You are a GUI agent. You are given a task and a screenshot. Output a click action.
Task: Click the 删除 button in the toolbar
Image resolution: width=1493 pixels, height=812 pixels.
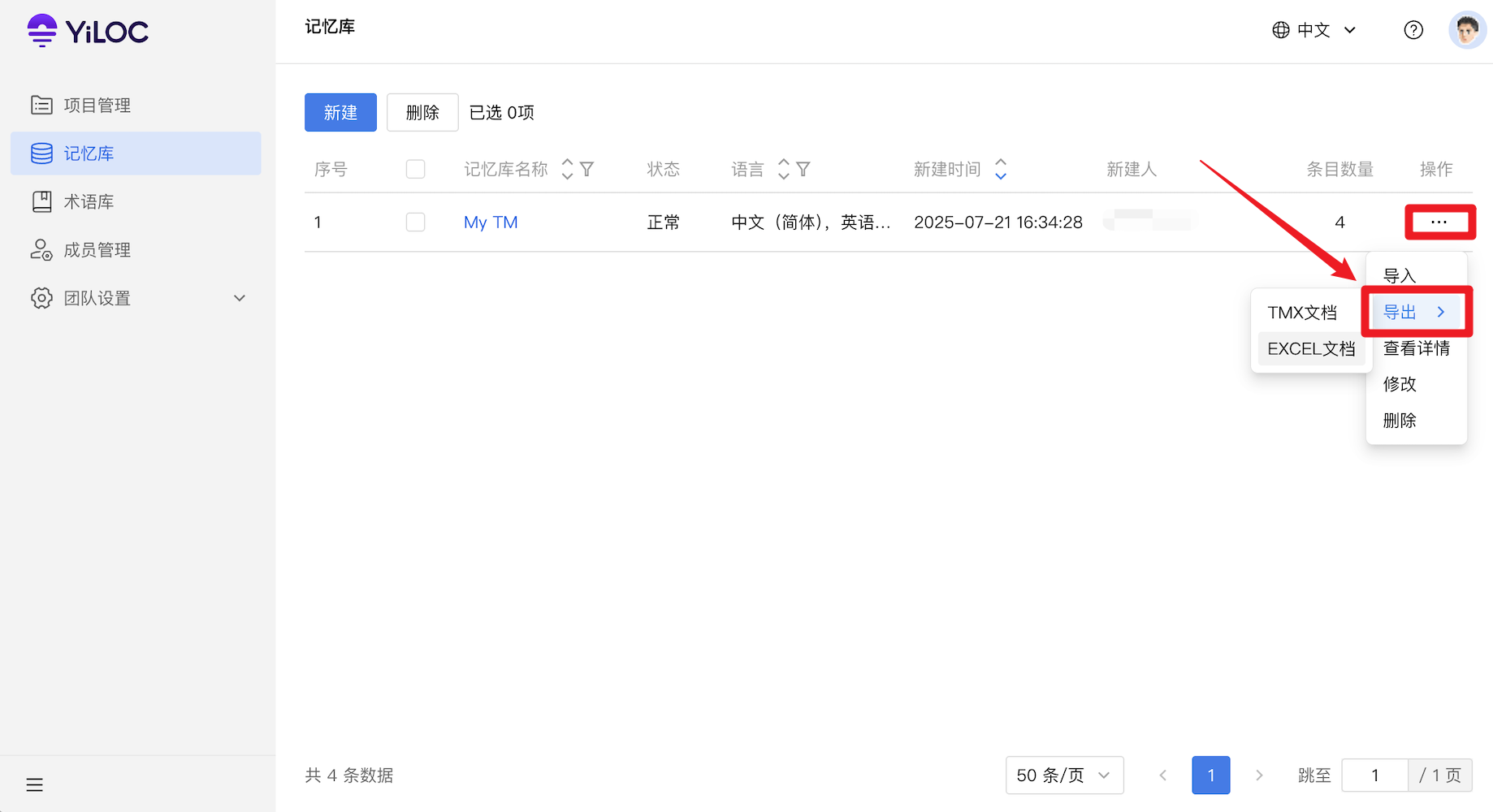tap(422, 112)
